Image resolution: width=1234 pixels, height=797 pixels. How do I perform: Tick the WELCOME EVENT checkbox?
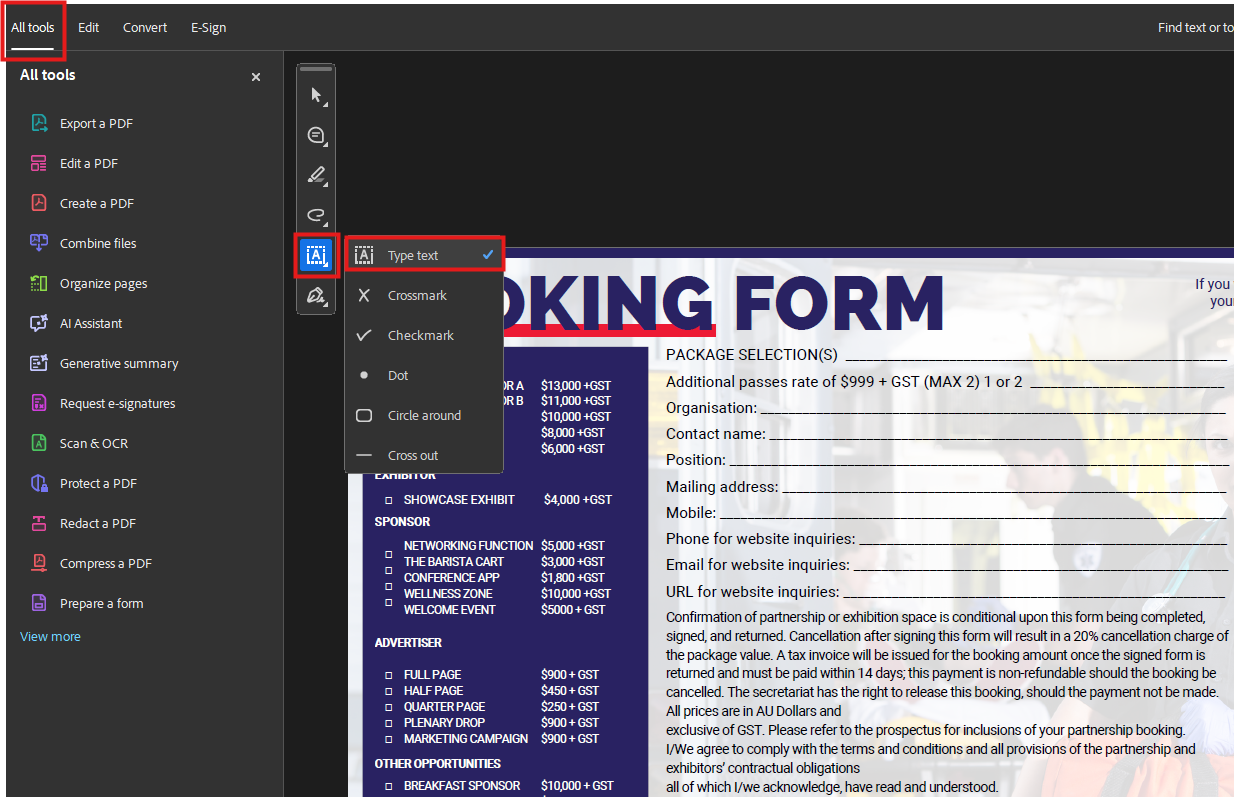[x=389, y=602]
